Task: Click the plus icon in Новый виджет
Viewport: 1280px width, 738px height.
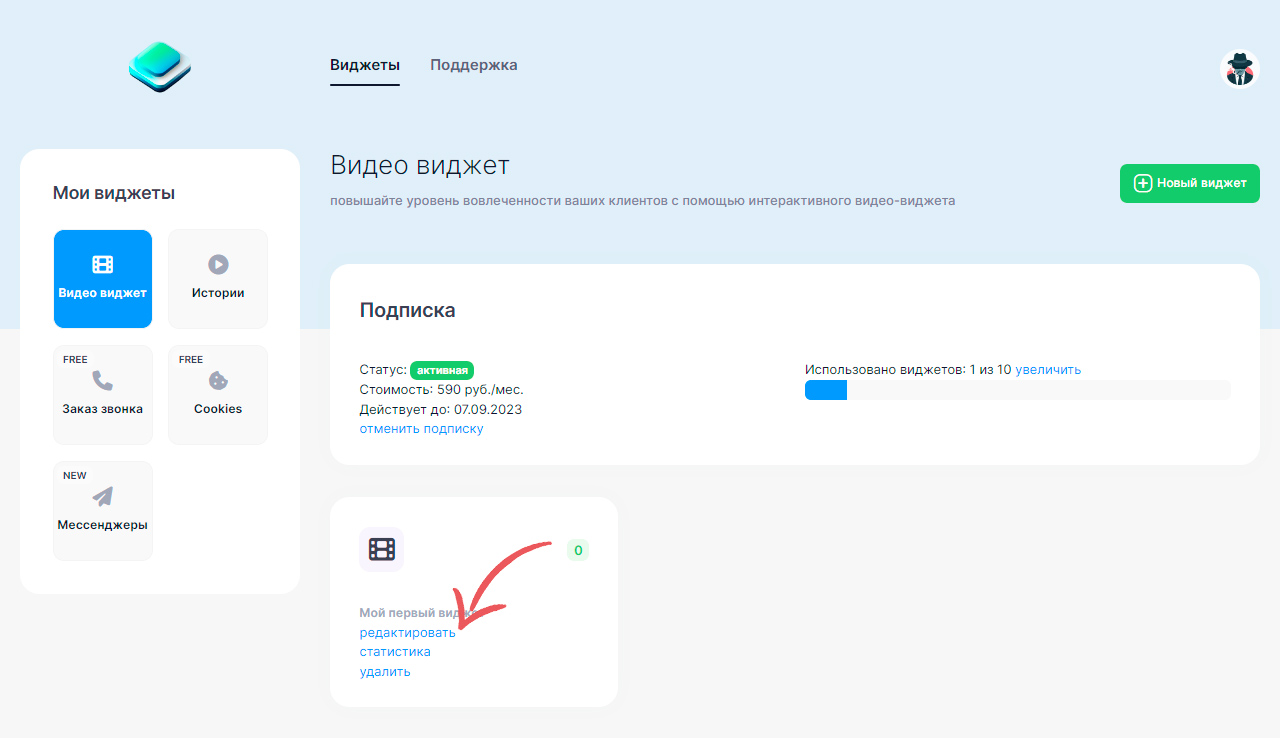Action: point(1142,183)
